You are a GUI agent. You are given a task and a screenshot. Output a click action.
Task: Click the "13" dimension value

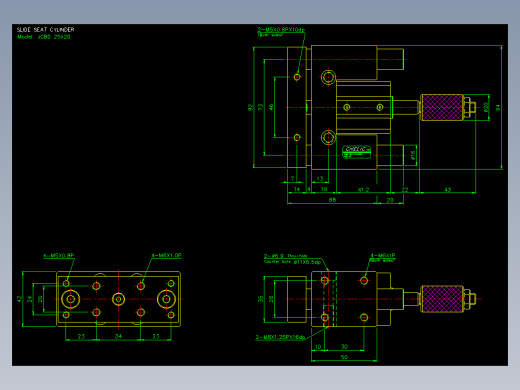[320, 179]
